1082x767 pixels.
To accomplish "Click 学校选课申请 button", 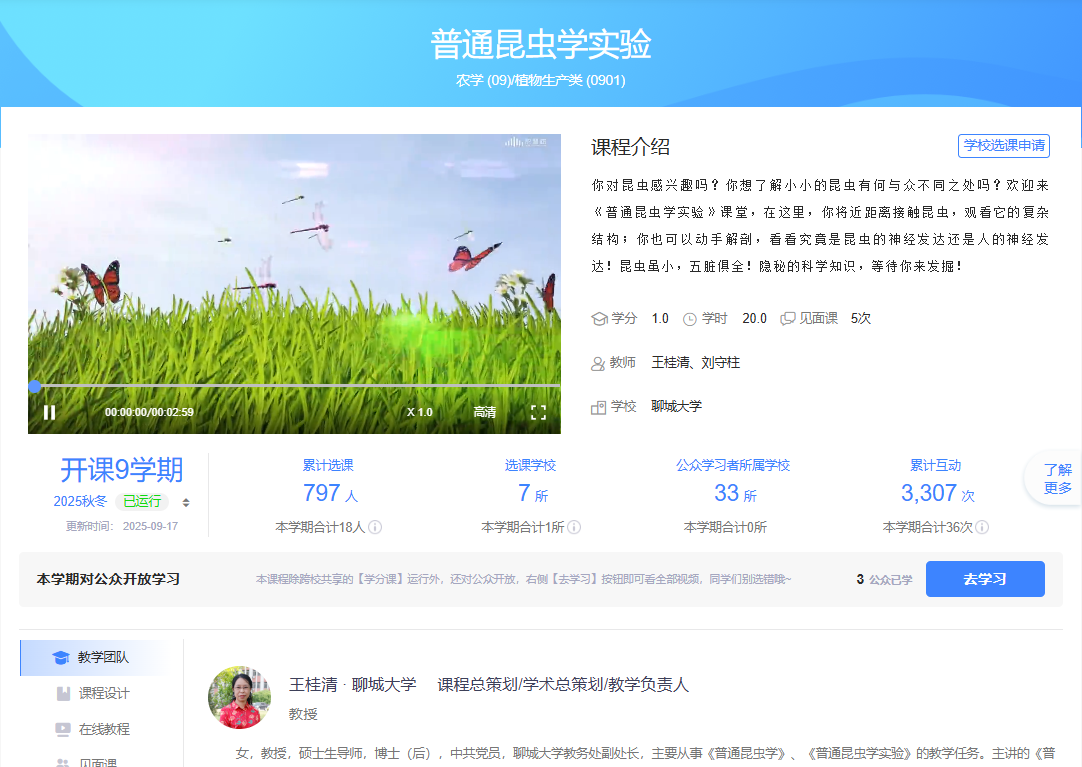I will coord(1003,145).
